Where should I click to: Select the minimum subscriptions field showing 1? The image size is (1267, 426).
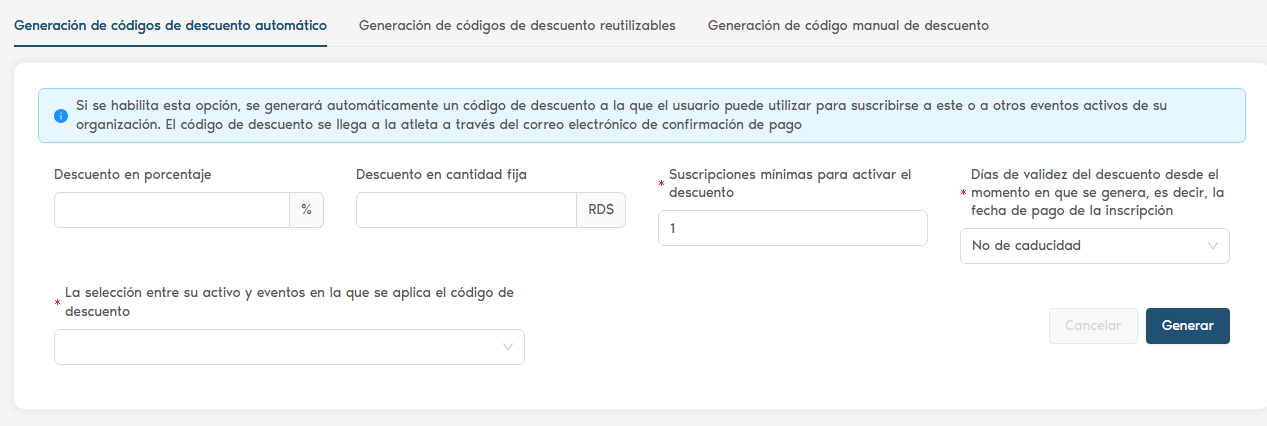coord(792,228)
